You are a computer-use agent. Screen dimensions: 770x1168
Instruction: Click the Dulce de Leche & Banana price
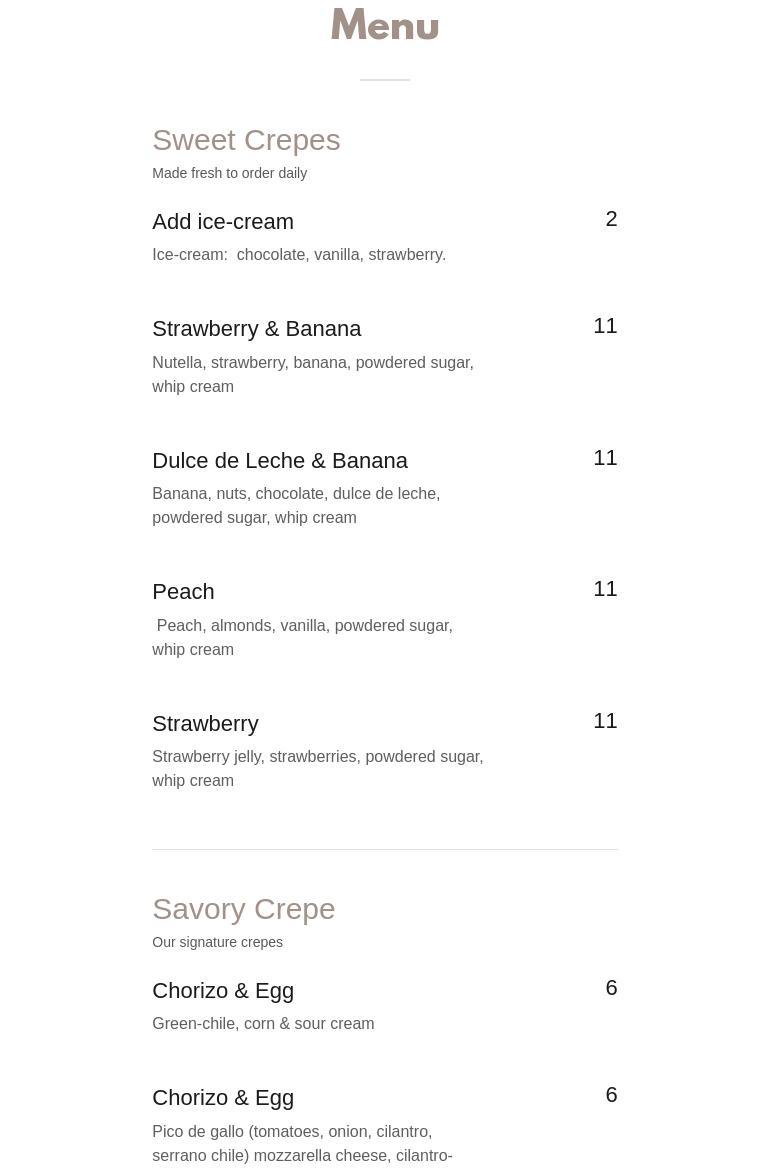(605, 458)
